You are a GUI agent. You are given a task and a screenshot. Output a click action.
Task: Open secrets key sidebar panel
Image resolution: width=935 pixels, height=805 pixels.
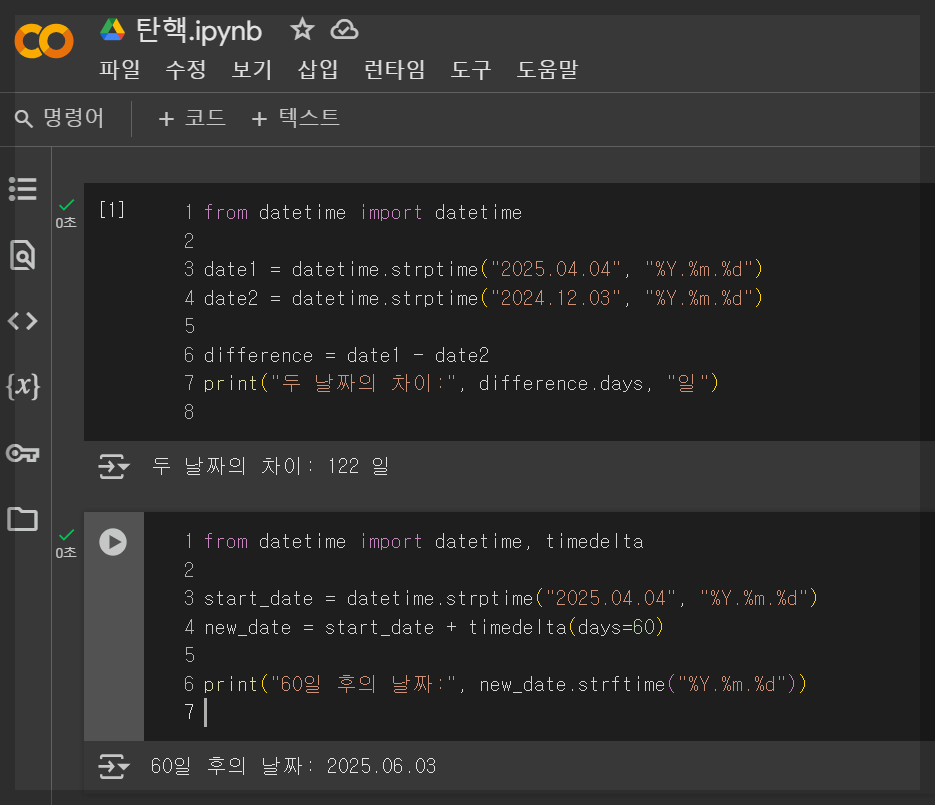coord(23,453)
